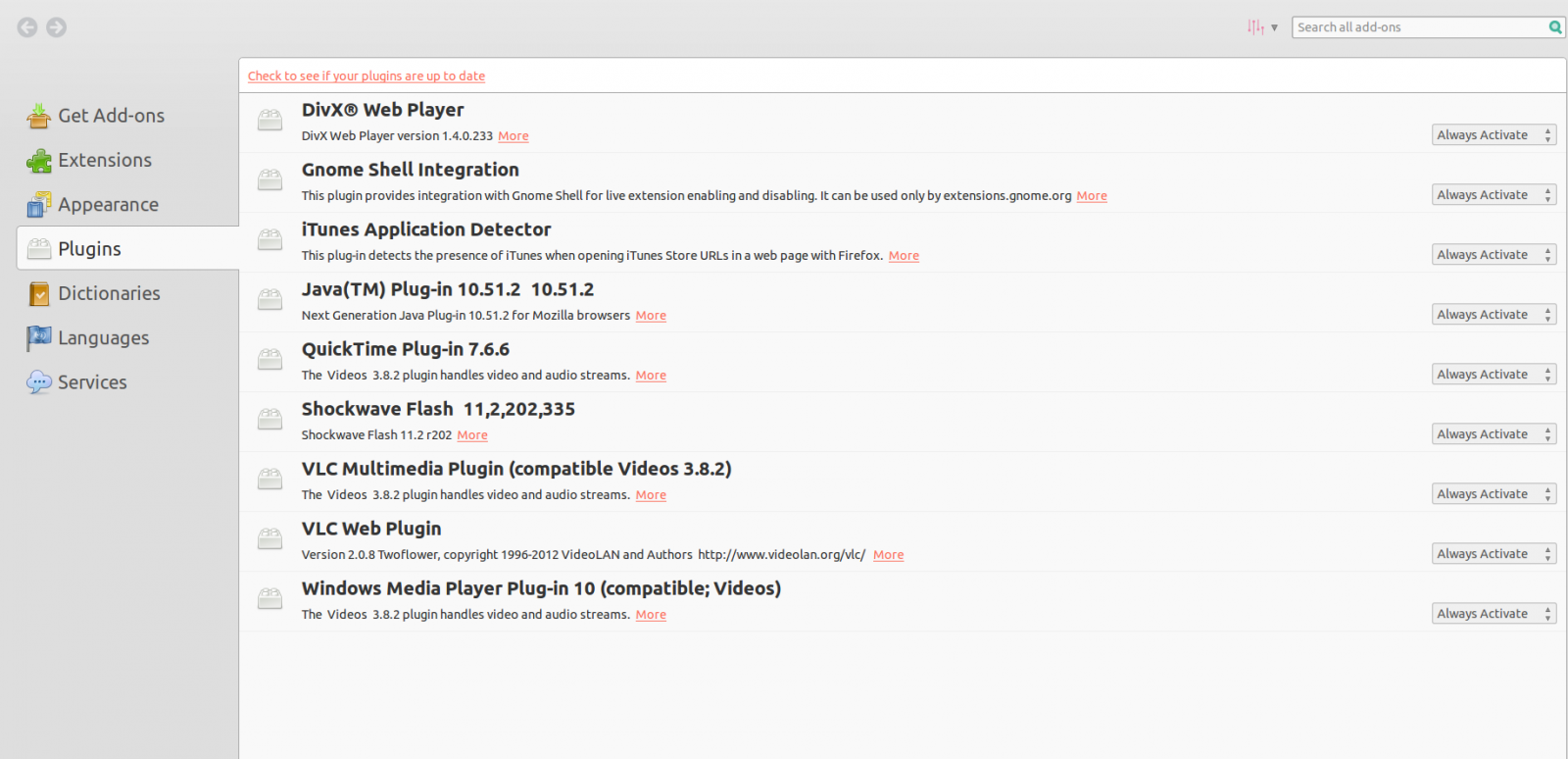Screen dimensions: 1568x759
Task: Change activation for Windows Media Player Plug-in
Action: point(1494,614)
